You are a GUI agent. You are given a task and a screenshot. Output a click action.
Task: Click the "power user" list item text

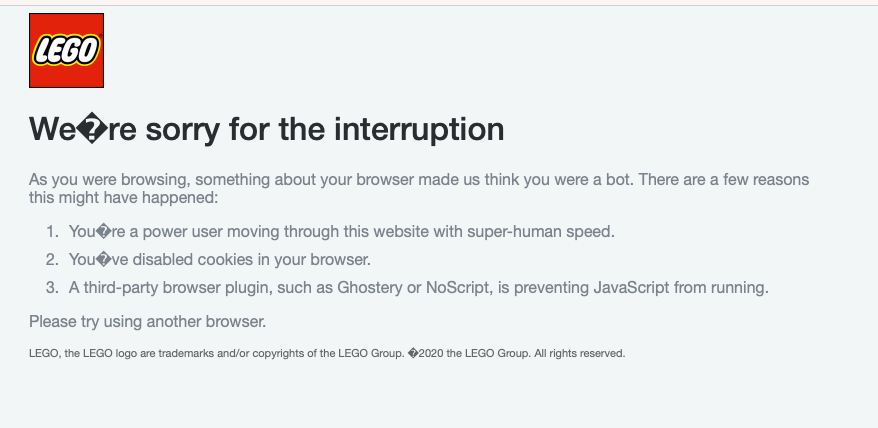pos(341,232)
